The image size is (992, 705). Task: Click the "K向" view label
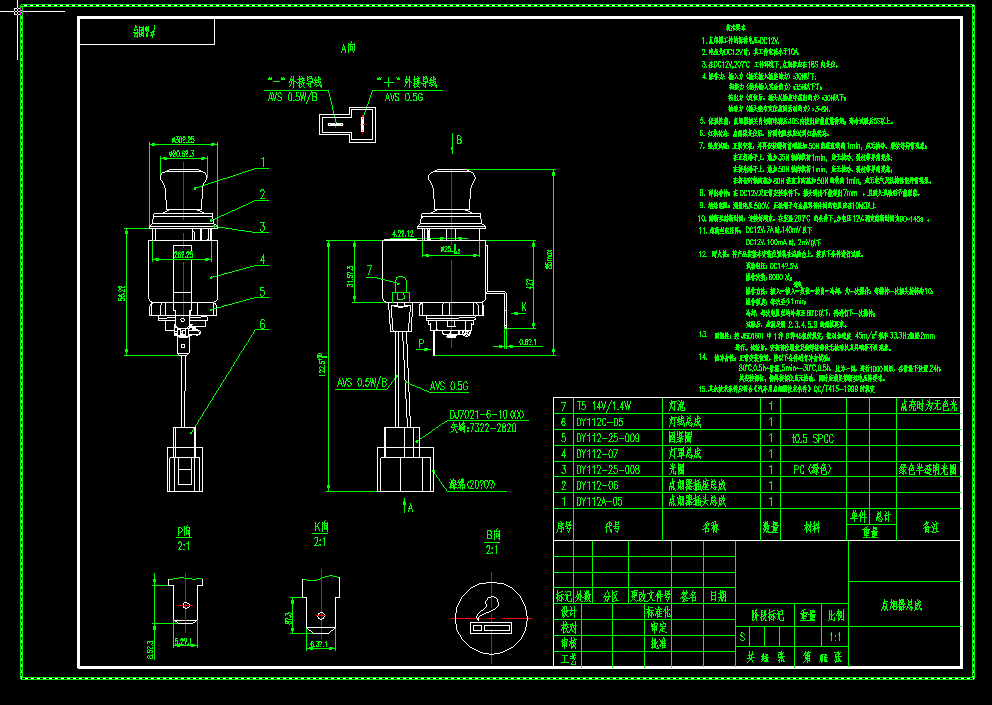tap(321, 527)
